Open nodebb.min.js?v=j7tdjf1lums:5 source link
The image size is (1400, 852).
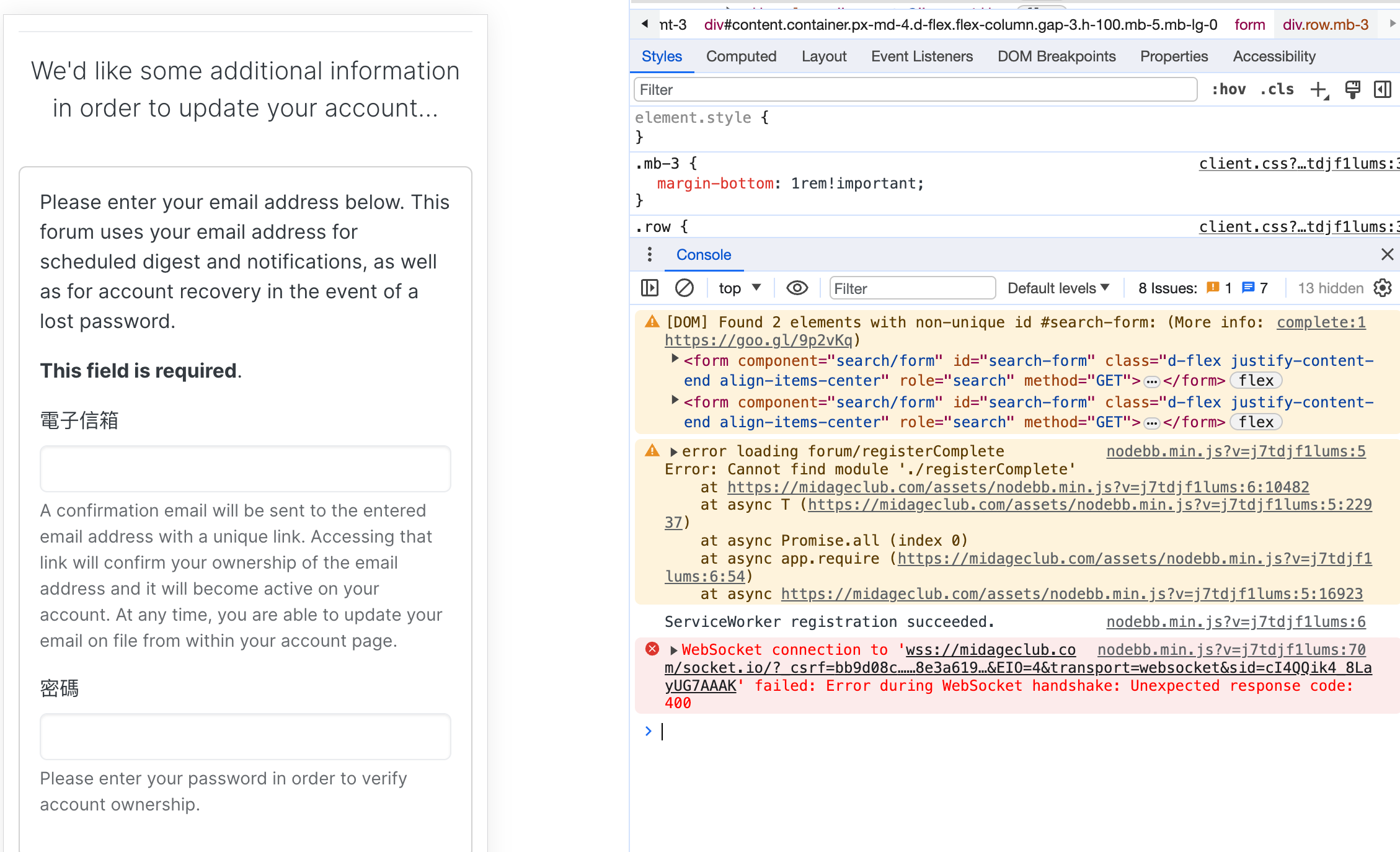coord(1236,451)
